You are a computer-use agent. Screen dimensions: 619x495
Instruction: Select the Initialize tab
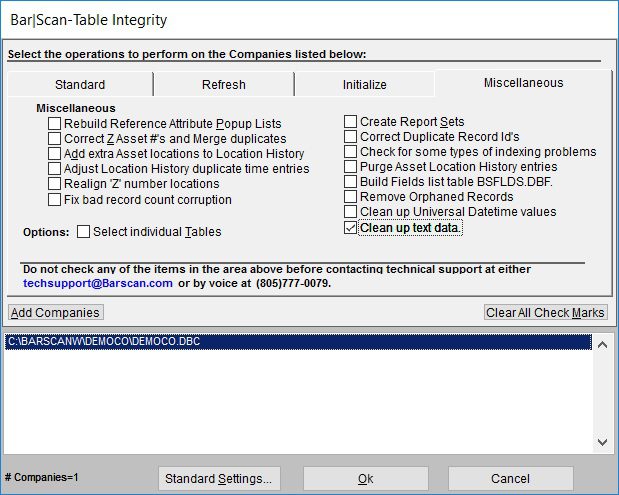(x=364, y=85)
